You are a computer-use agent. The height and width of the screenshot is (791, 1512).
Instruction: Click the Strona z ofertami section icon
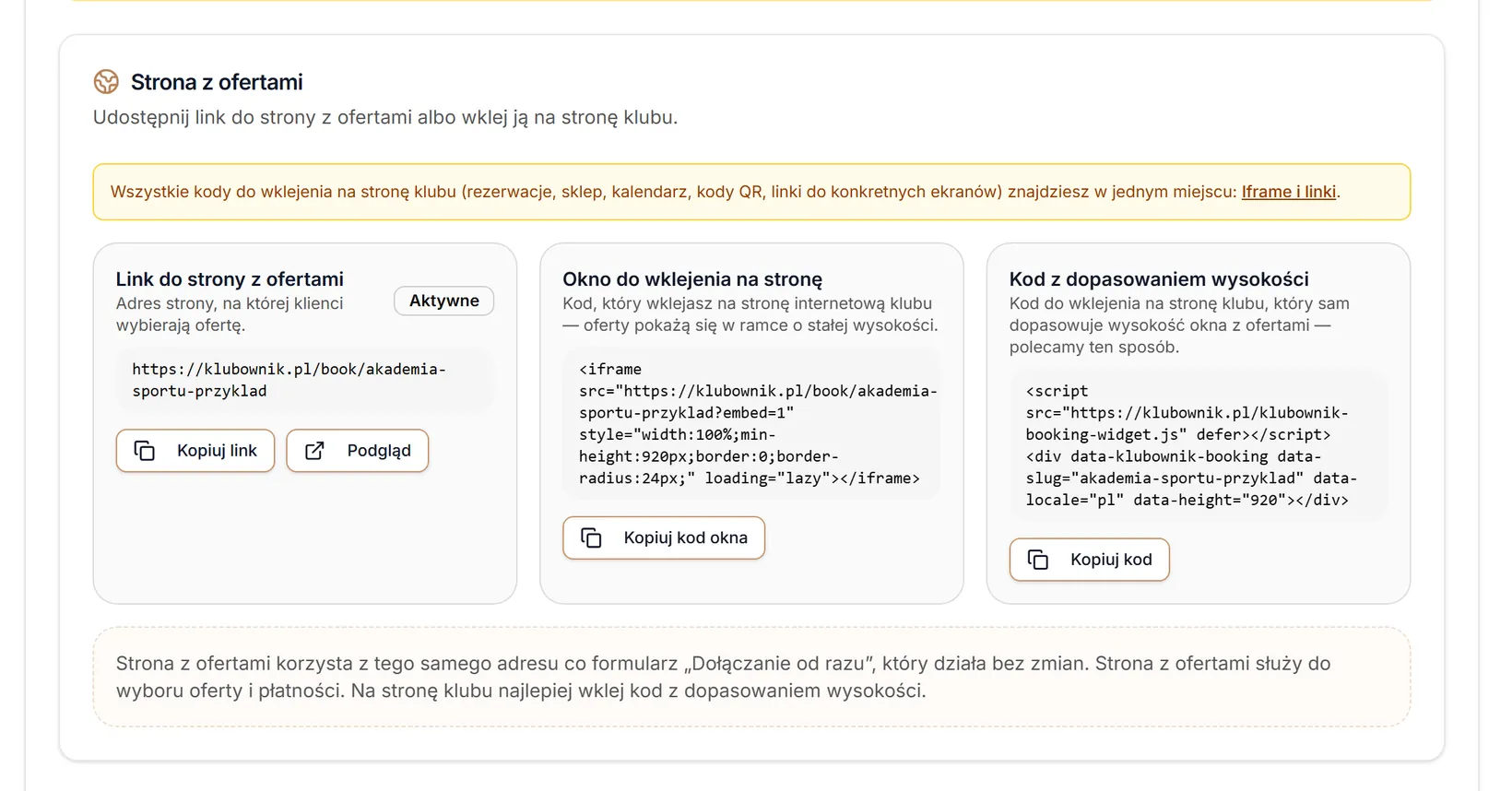click(x=106, y=82)
